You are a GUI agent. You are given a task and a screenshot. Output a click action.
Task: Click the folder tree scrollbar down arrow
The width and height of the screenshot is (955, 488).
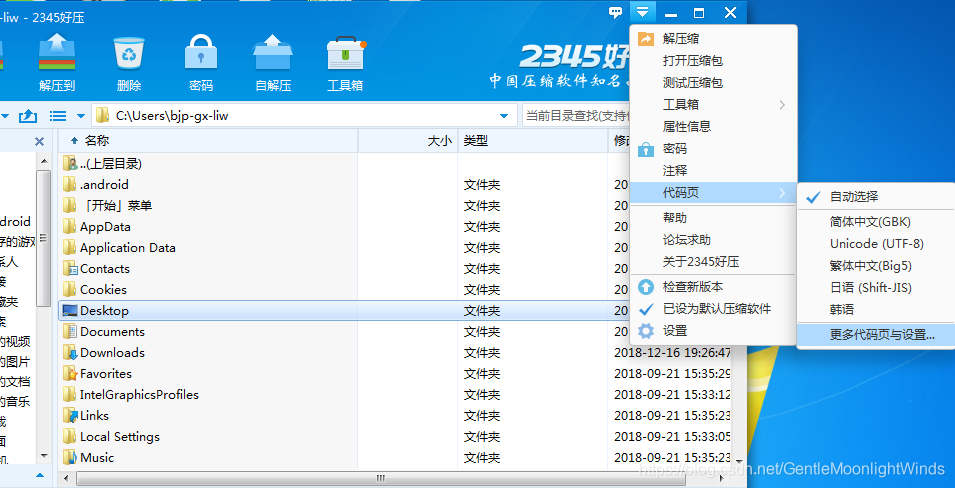coord(44,456)
